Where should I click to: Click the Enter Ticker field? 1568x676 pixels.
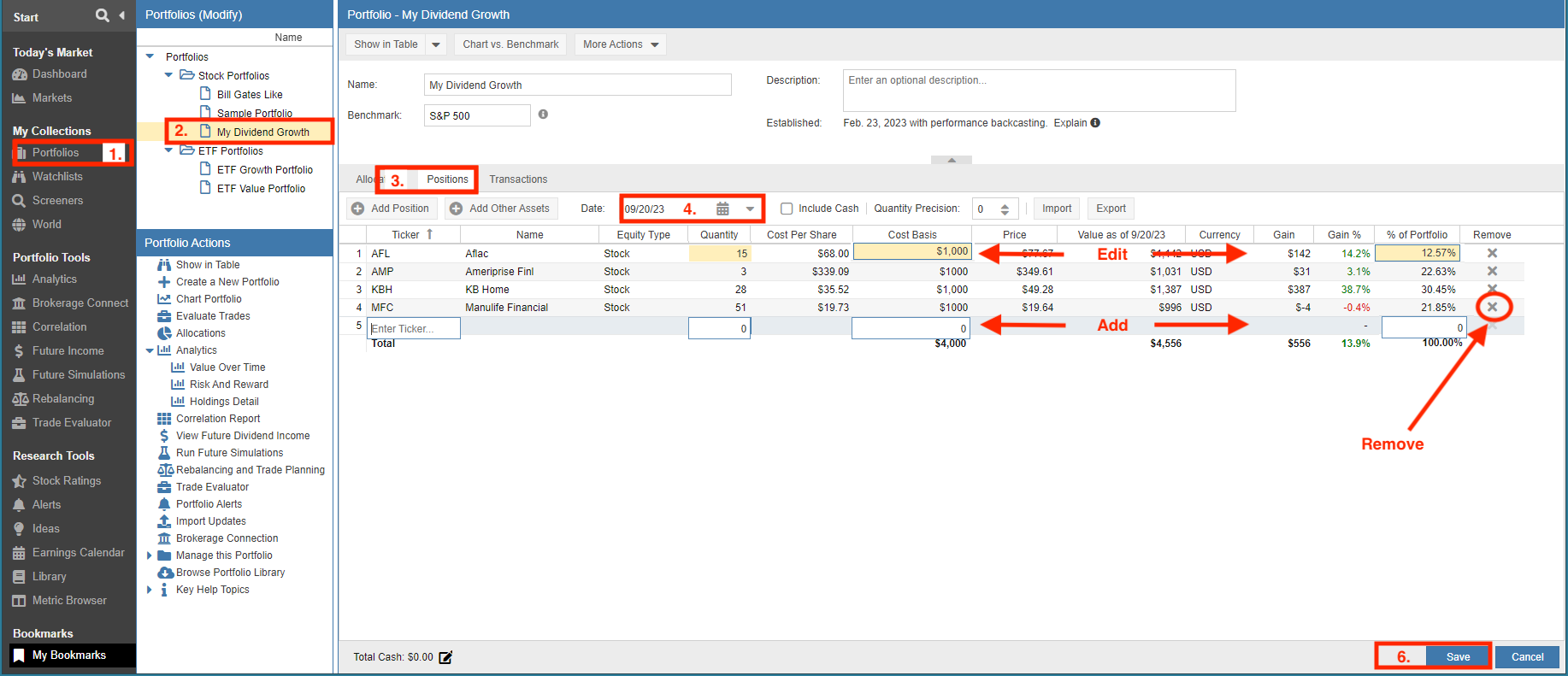(x=414, y=328)
